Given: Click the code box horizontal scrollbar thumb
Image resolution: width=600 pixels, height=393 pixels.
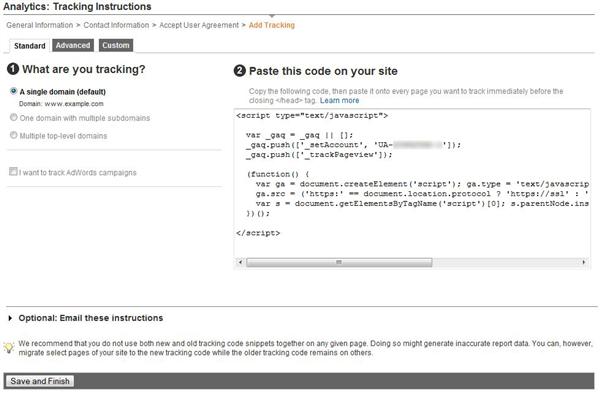Looking at the screenshot, I should point(339,263).
